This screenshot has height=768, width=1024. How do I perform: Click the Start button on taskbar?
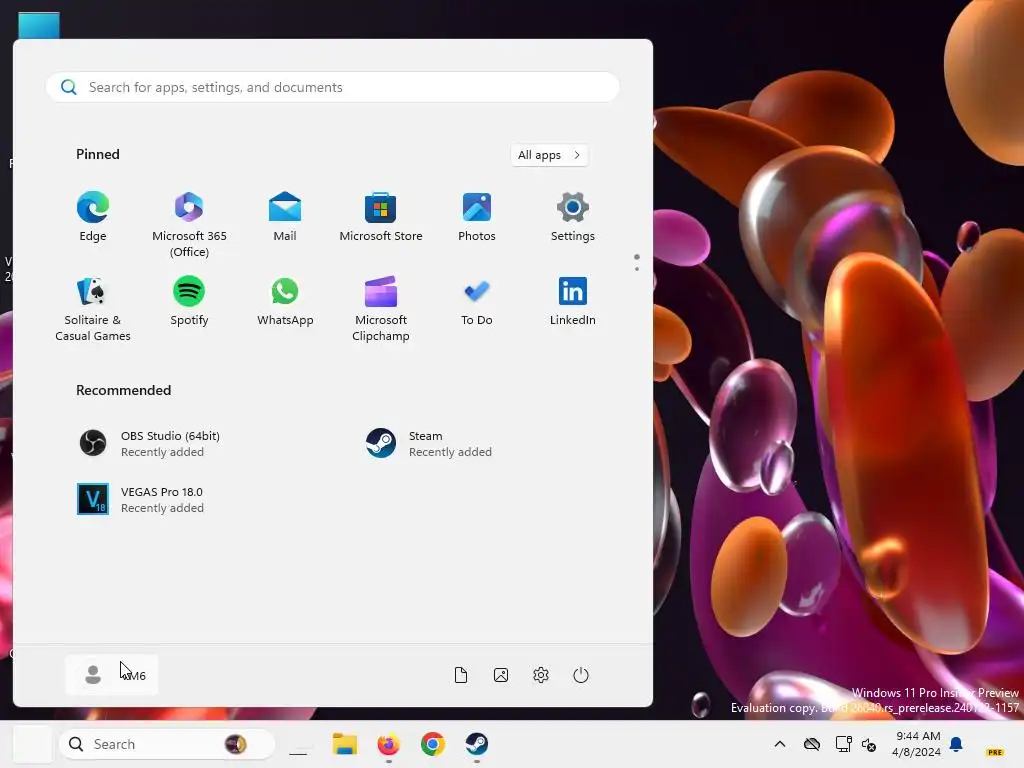pos(32,744)
